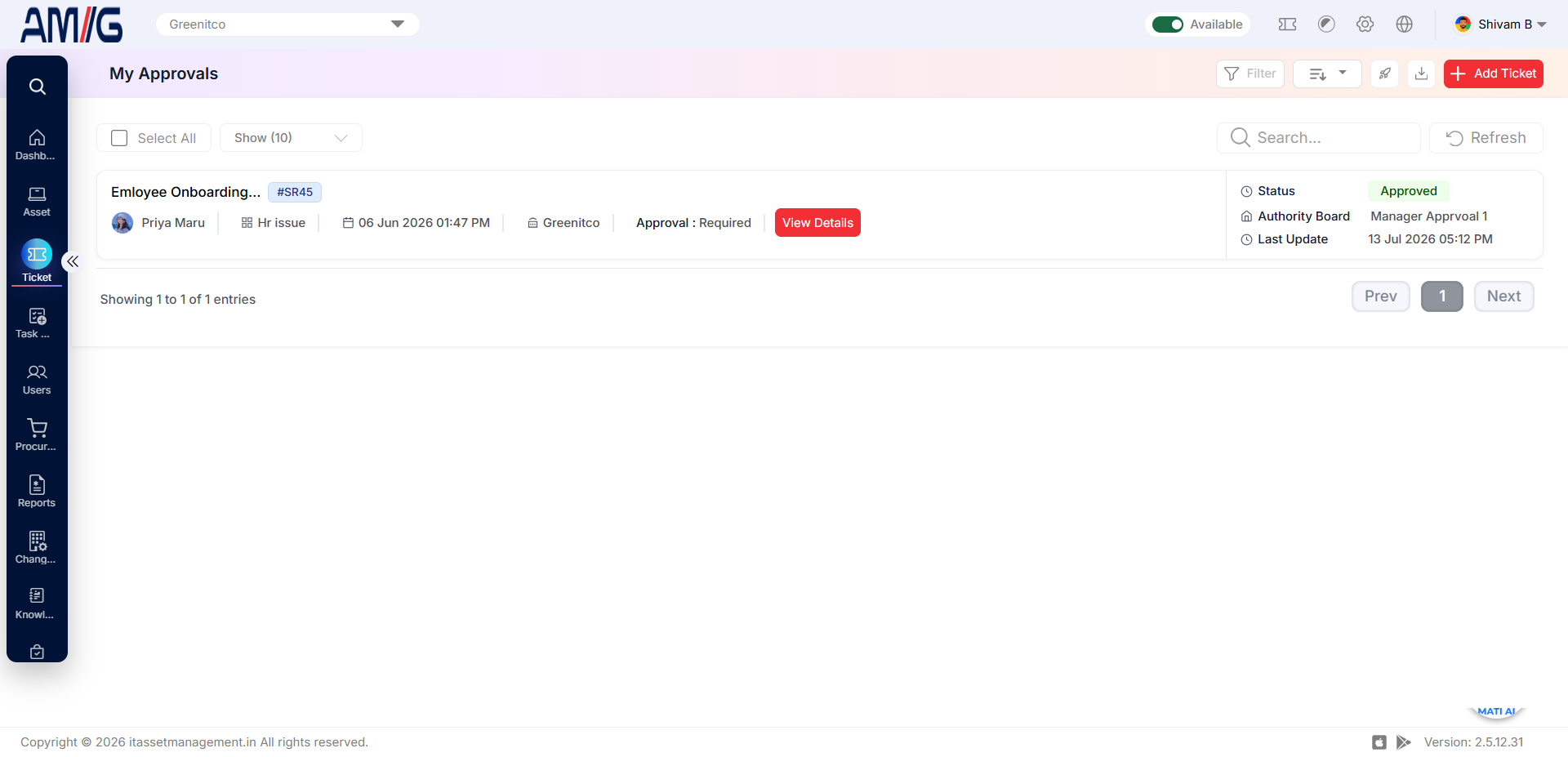Click the Add Ticket button

point(1494,73)
